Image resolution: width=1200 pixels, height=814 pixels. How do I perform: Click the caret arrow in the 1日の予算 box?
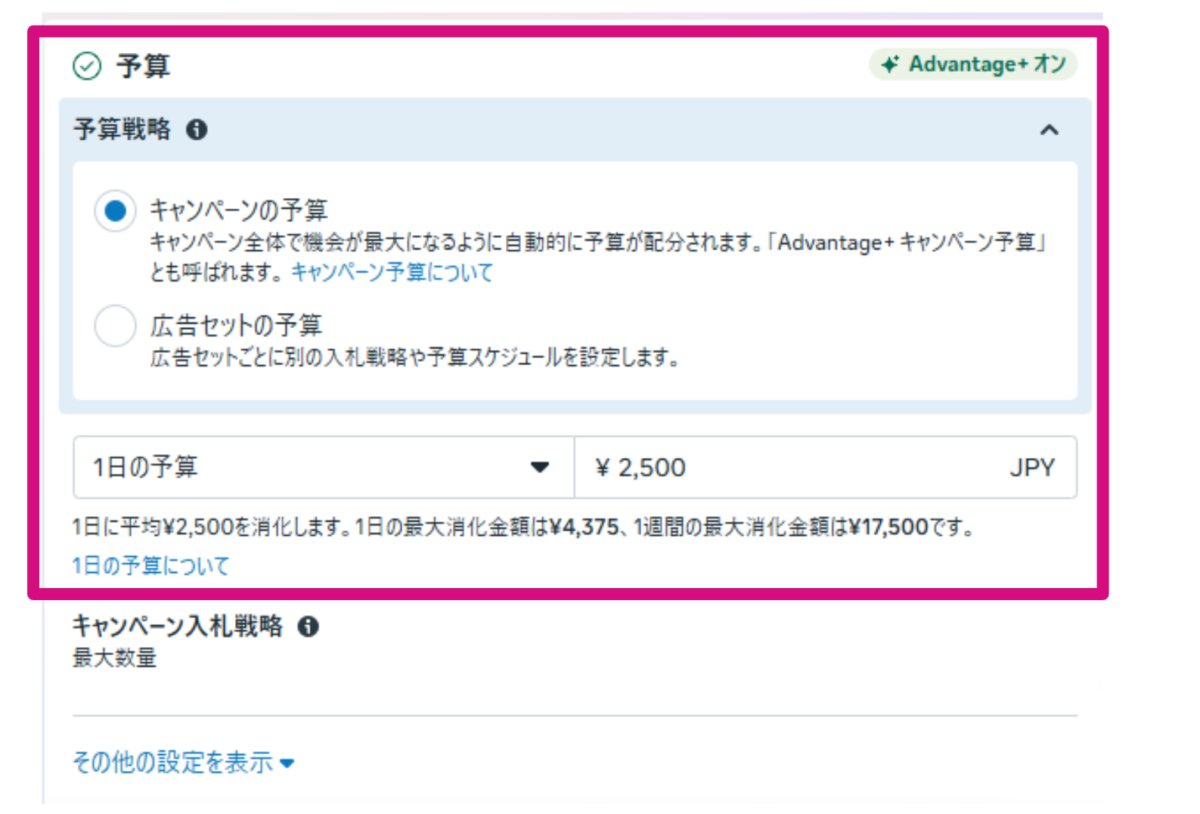[540, 467]
